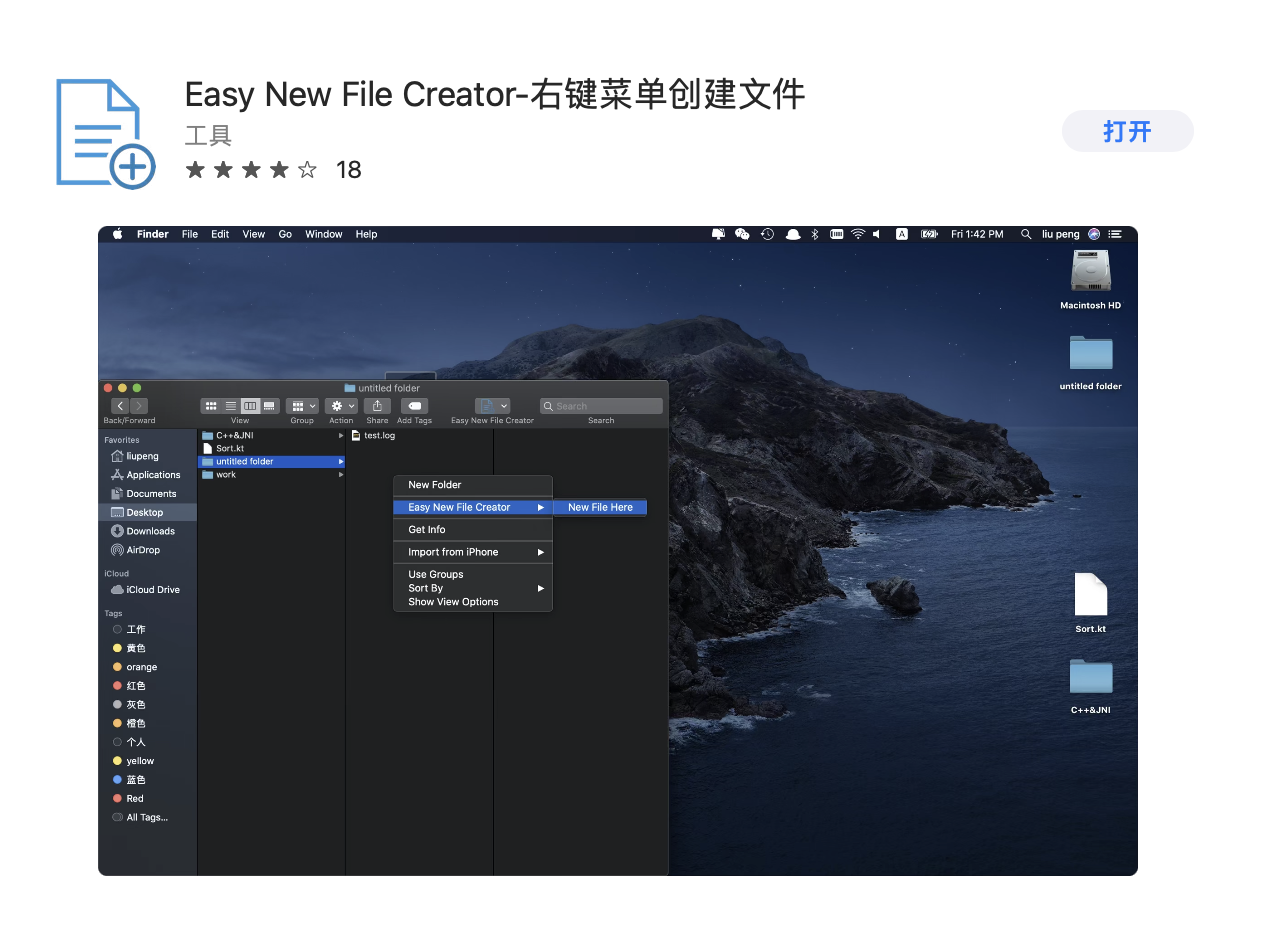This screenshot has height=928, width=1284.
Task: Select the work folder in the column
Action: tap(272, 475)
